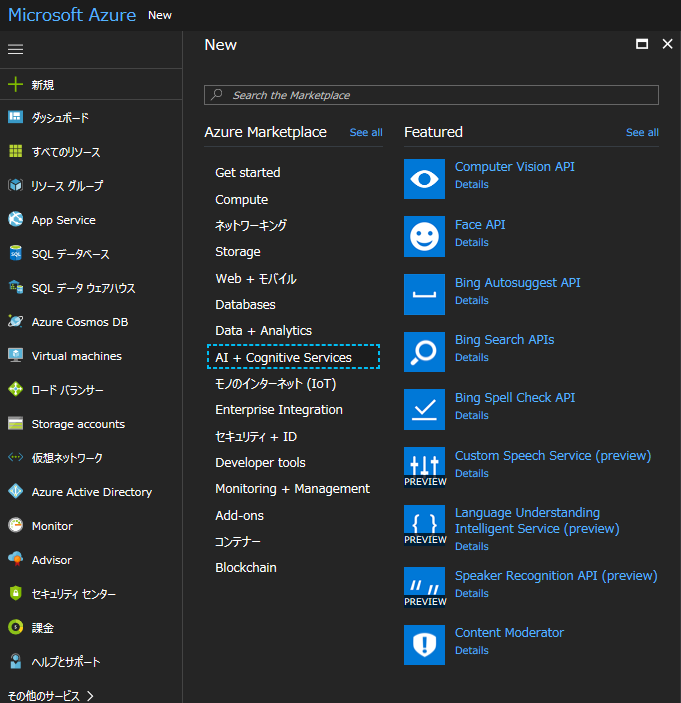Click Details under Face API
The image size is (681, 703).
(x=472, y=242)
